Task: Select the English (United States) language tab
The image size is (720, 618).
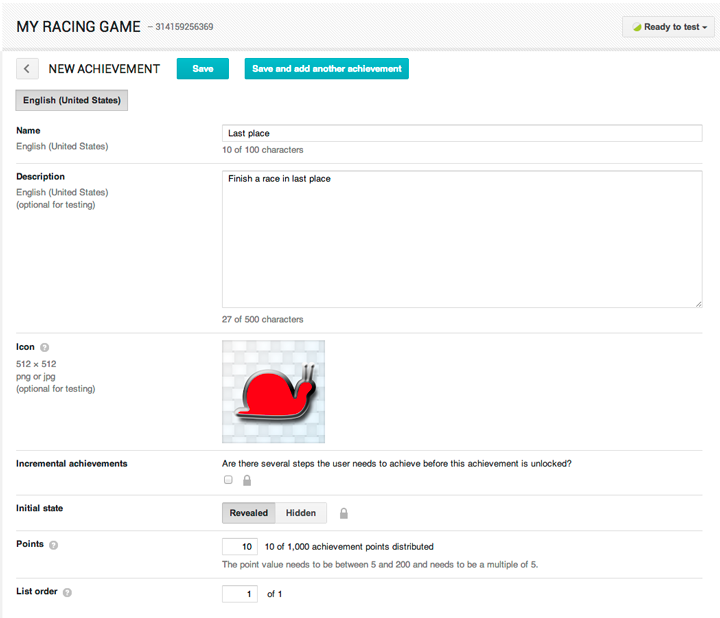Action: point(72,100)
